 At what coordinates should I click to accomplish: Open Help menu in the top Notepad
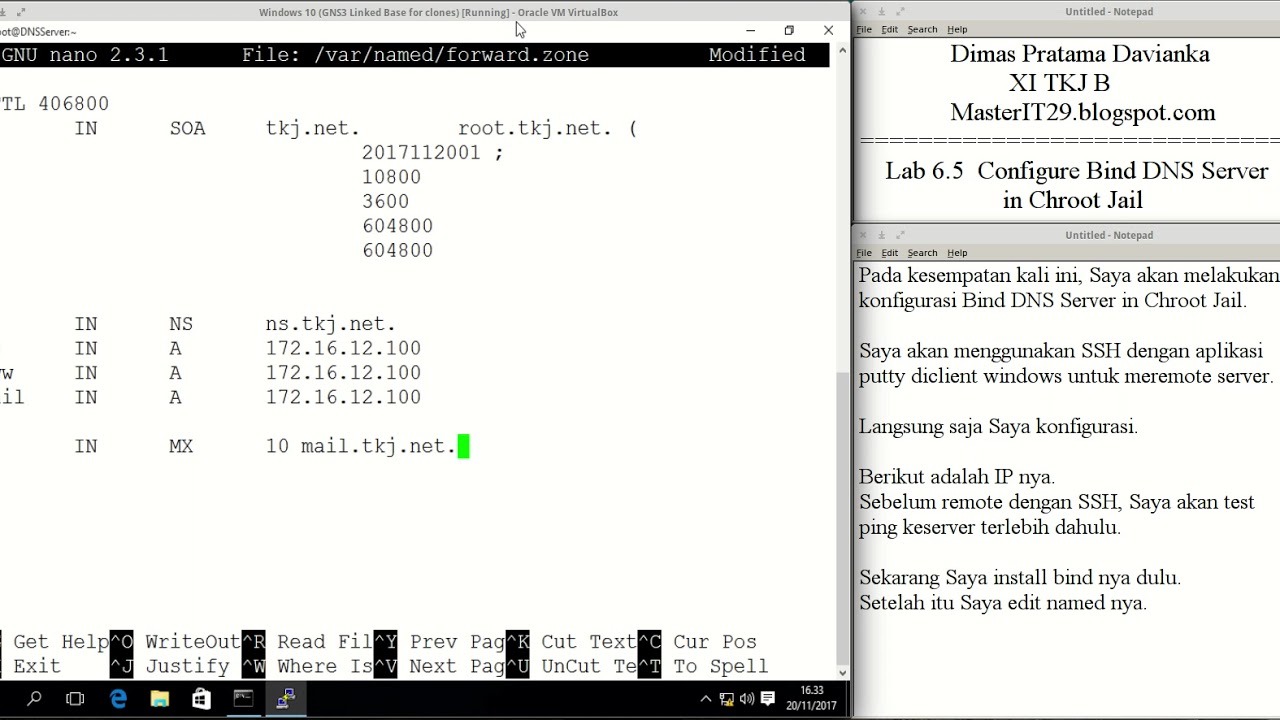pyautogui.click(x=957, y=29)
